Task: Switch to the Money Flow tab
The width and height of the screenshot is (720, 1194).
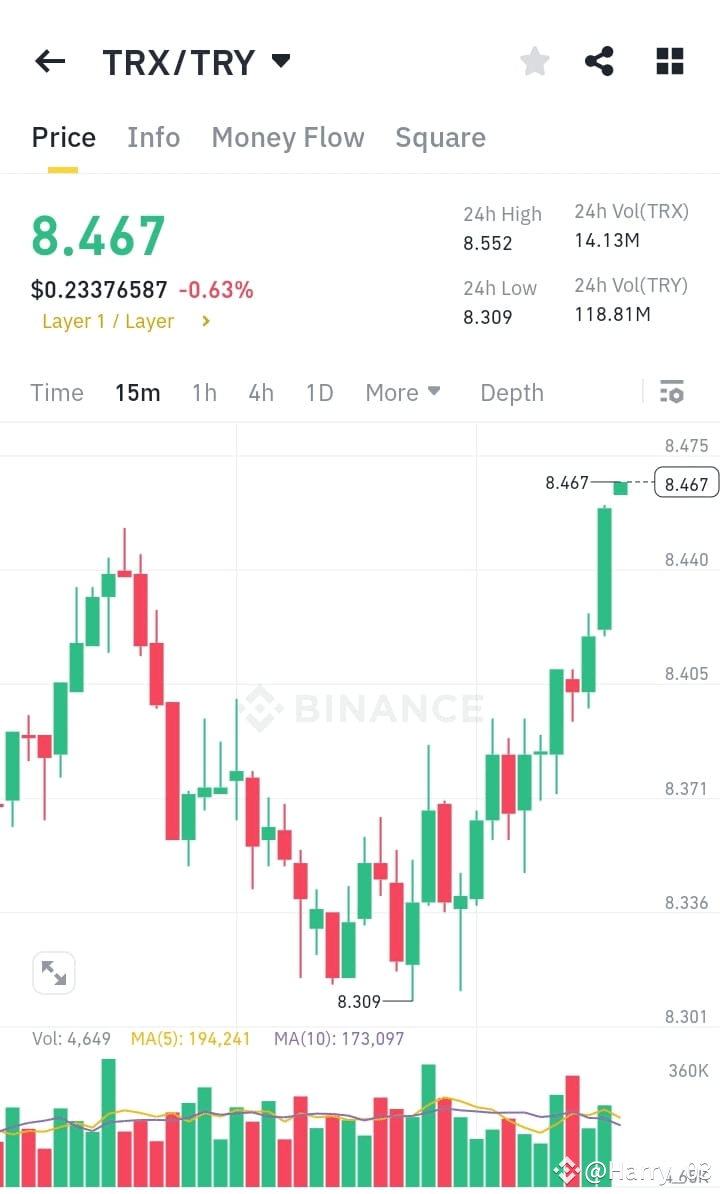Action: pos(288,137)
